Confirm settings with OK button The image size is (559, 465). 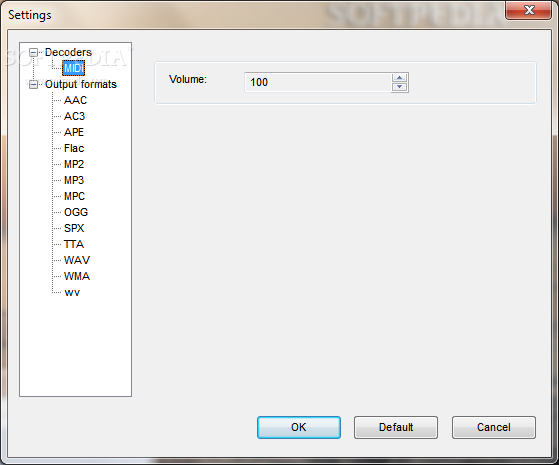tap(299, 427)
